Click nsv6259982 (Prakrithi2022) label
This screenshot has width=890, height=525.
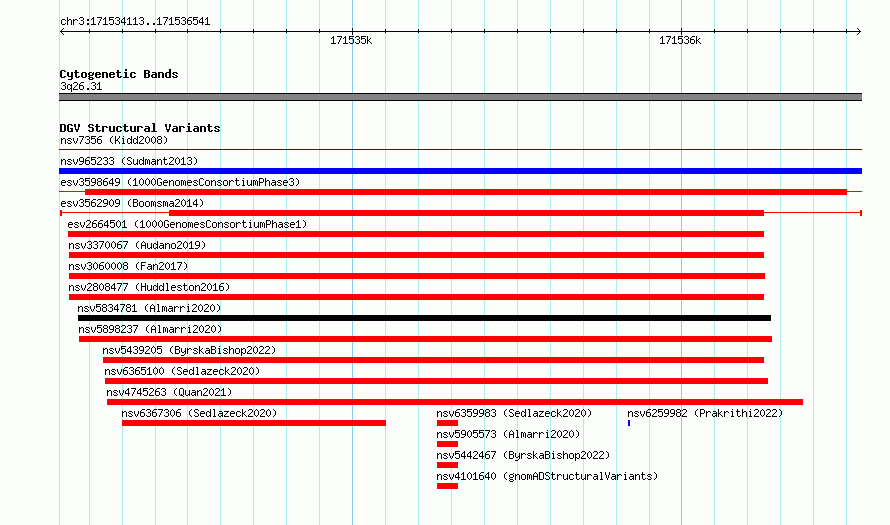pyautogui.click(x=704, y=413)
